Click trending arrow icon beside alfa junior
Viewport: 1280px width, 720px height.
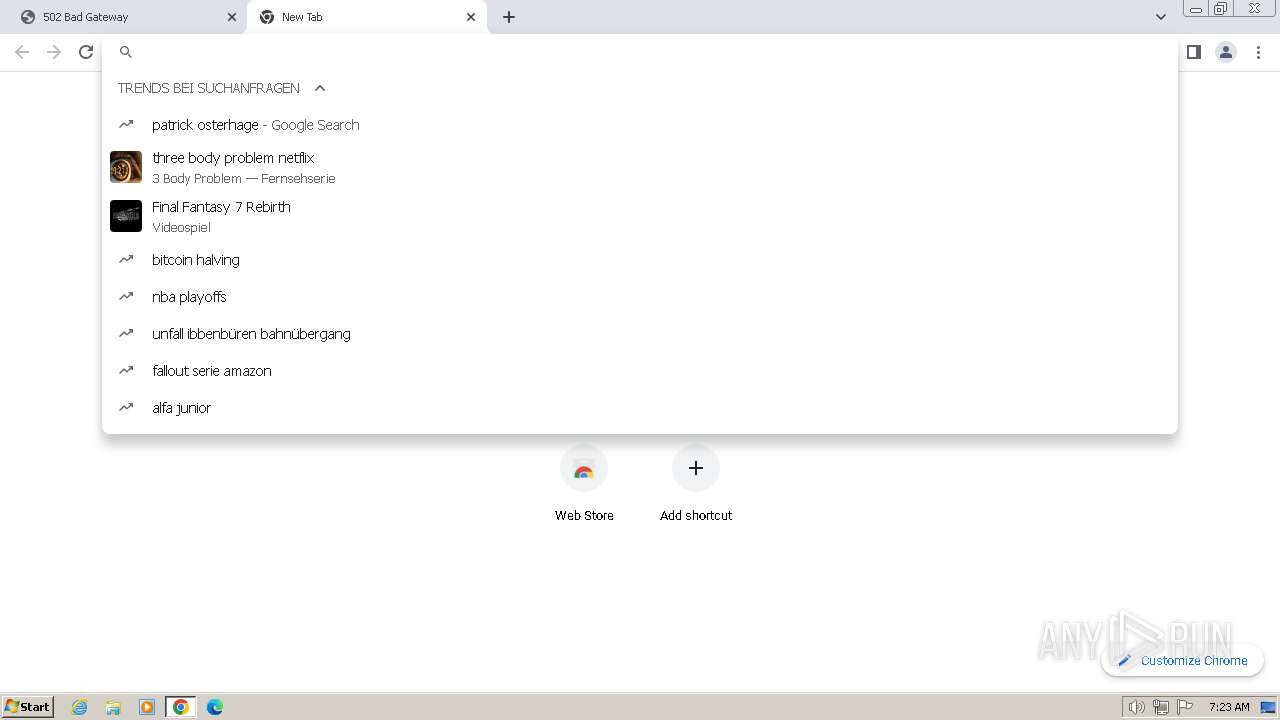(x=126, y=408)
